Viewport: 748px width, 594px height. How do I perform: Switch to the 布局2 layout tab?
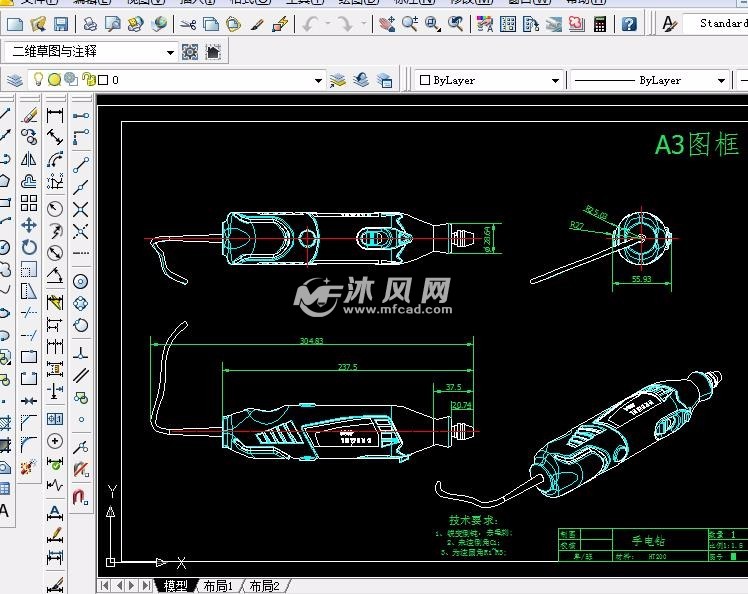click(264, 586)
